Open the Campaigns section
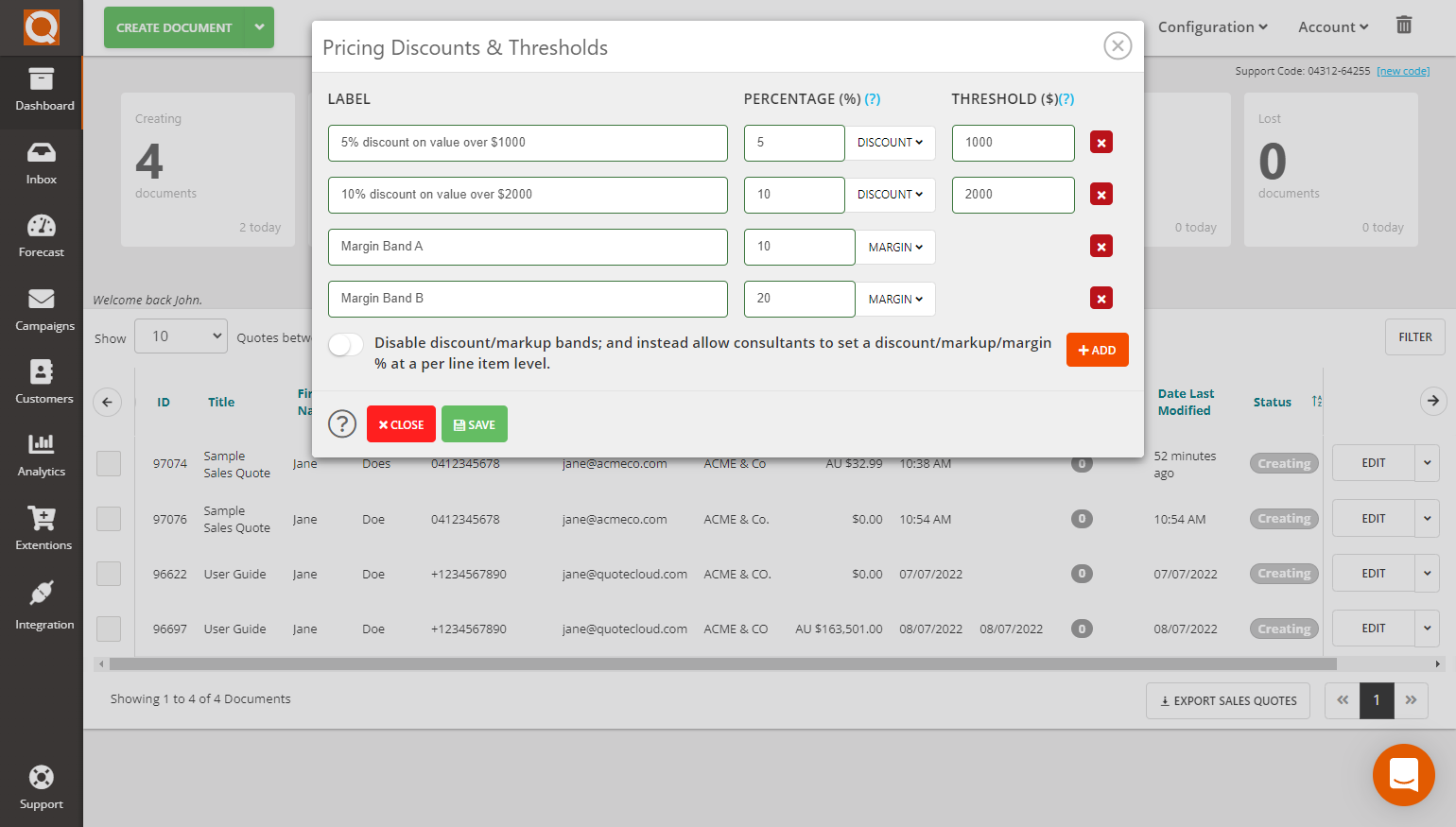 click(x=41, y=310)
